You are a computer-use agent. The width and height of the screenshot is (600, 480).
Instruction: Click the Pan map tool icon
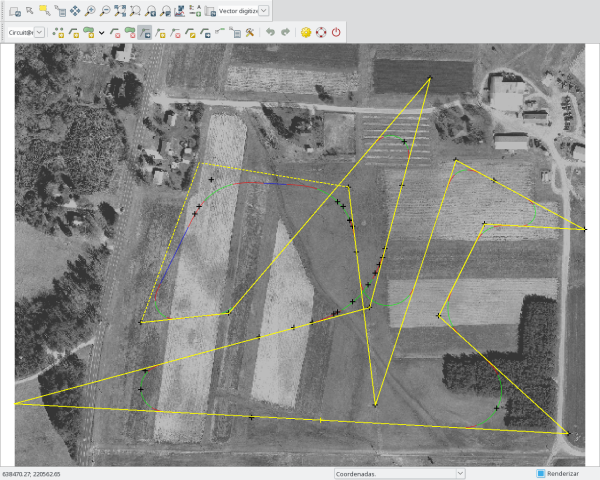coord(75,10)
